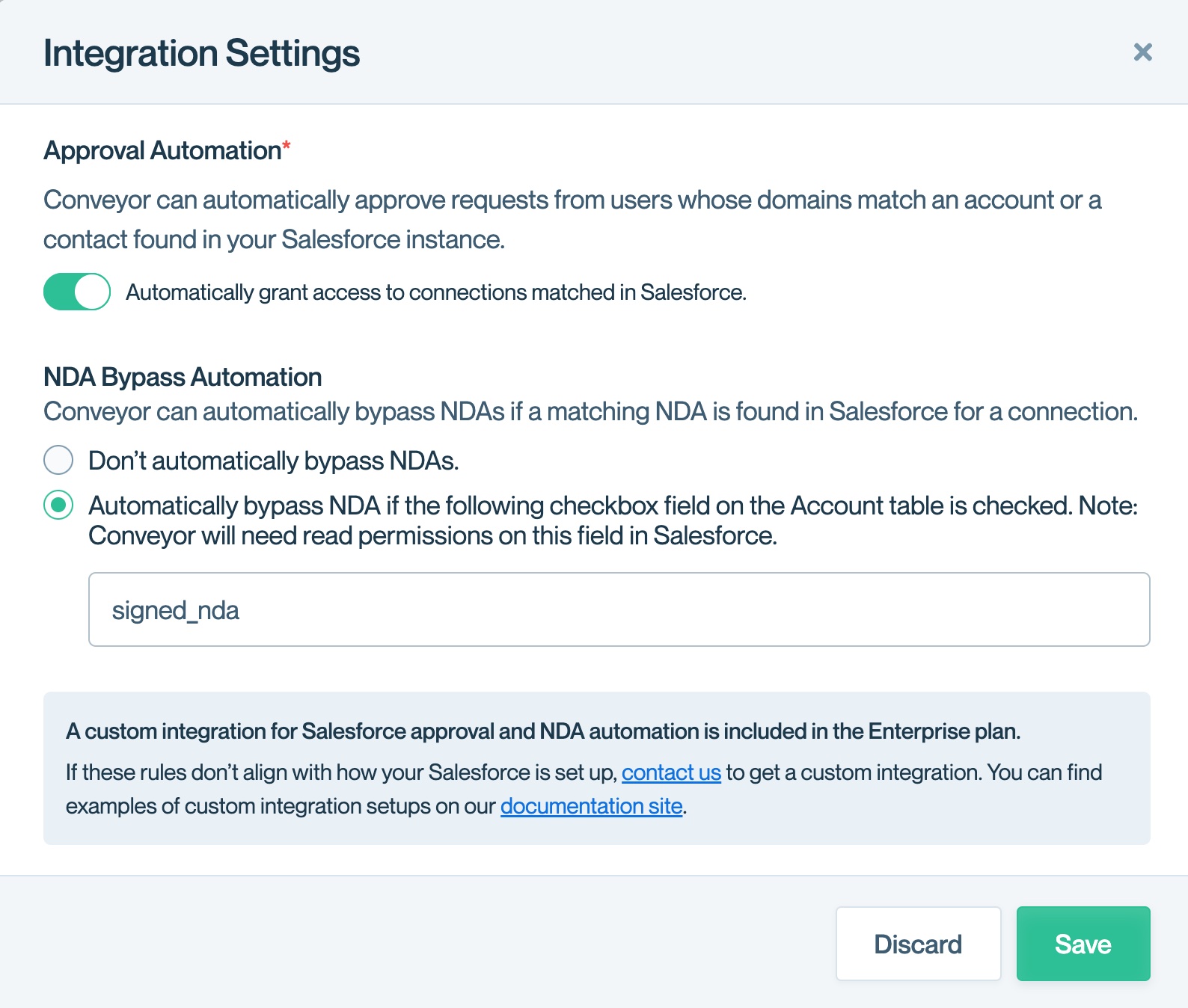Click the "If these rules don't align" sentence

coord(341,772)
